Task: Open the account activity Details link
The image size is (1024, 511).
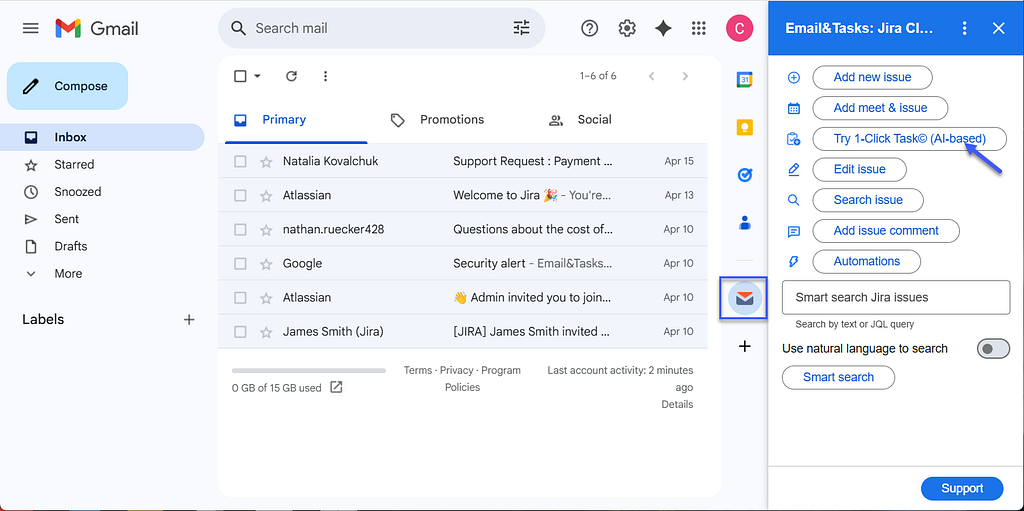Action: [677, 404]
